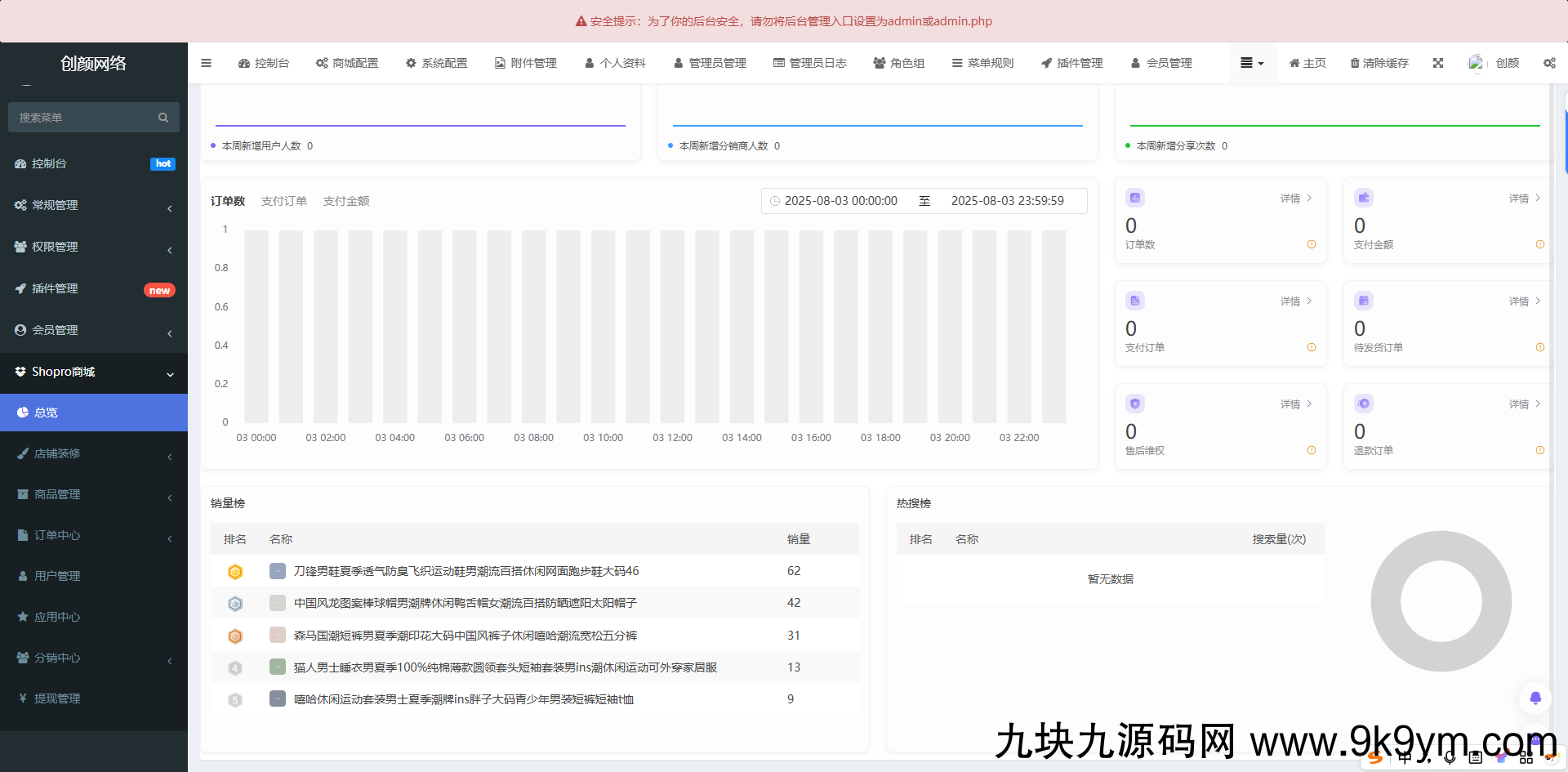1568x772 pixels.
Task: Open the settings gears icon at top right
Action: tap(1549, 63)
